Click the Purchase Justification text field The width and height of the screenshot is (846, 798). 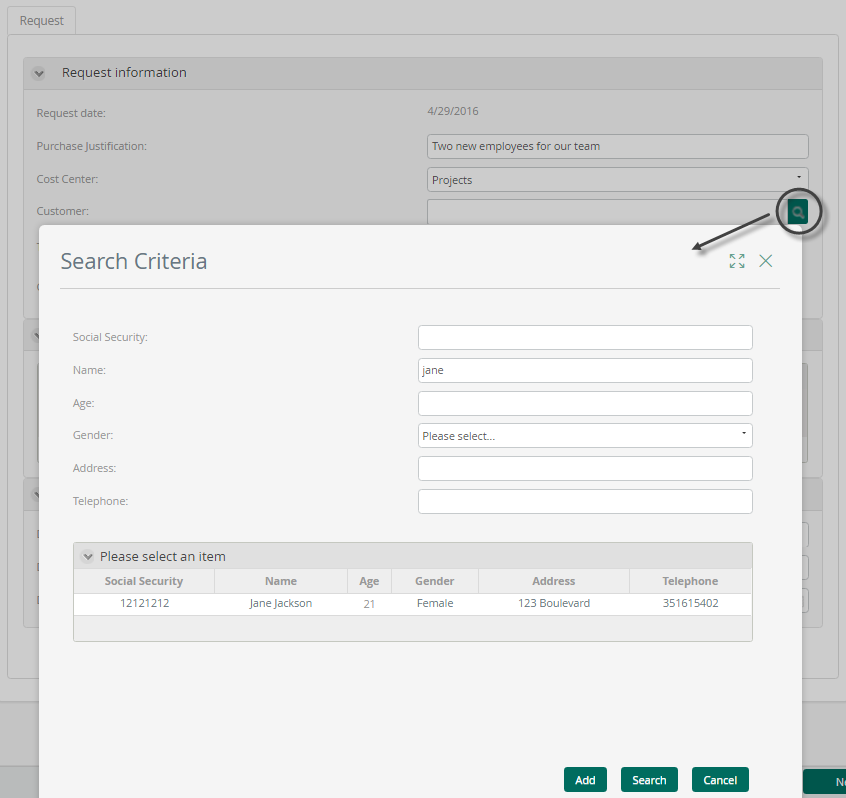coord(617,146)
